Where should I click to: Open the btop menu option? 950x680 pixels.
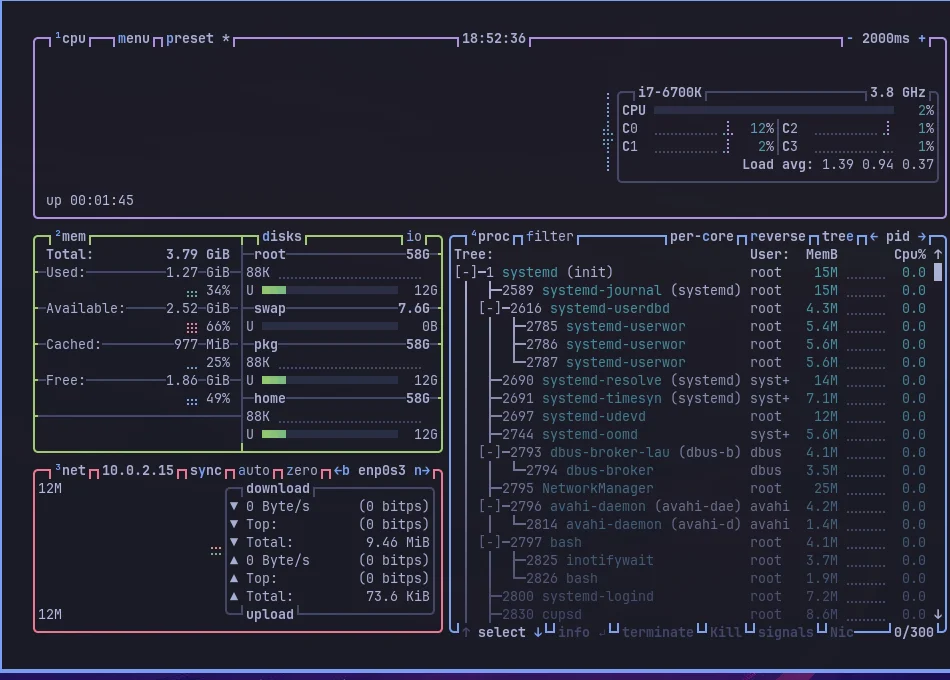(133, 39)
